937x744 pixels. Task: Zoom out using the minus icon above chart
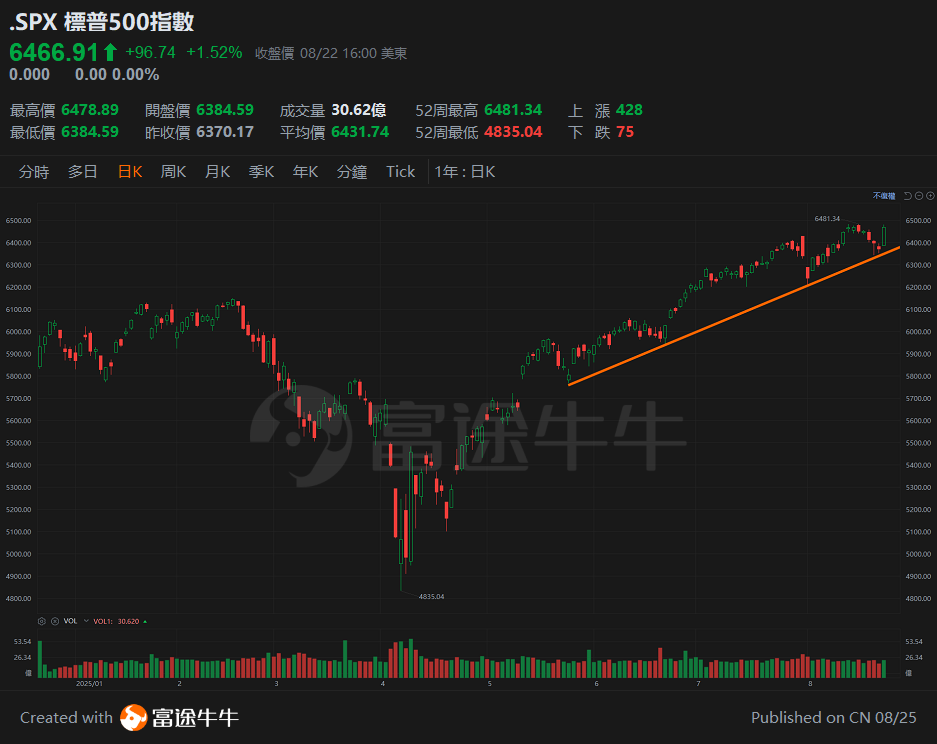919,196
